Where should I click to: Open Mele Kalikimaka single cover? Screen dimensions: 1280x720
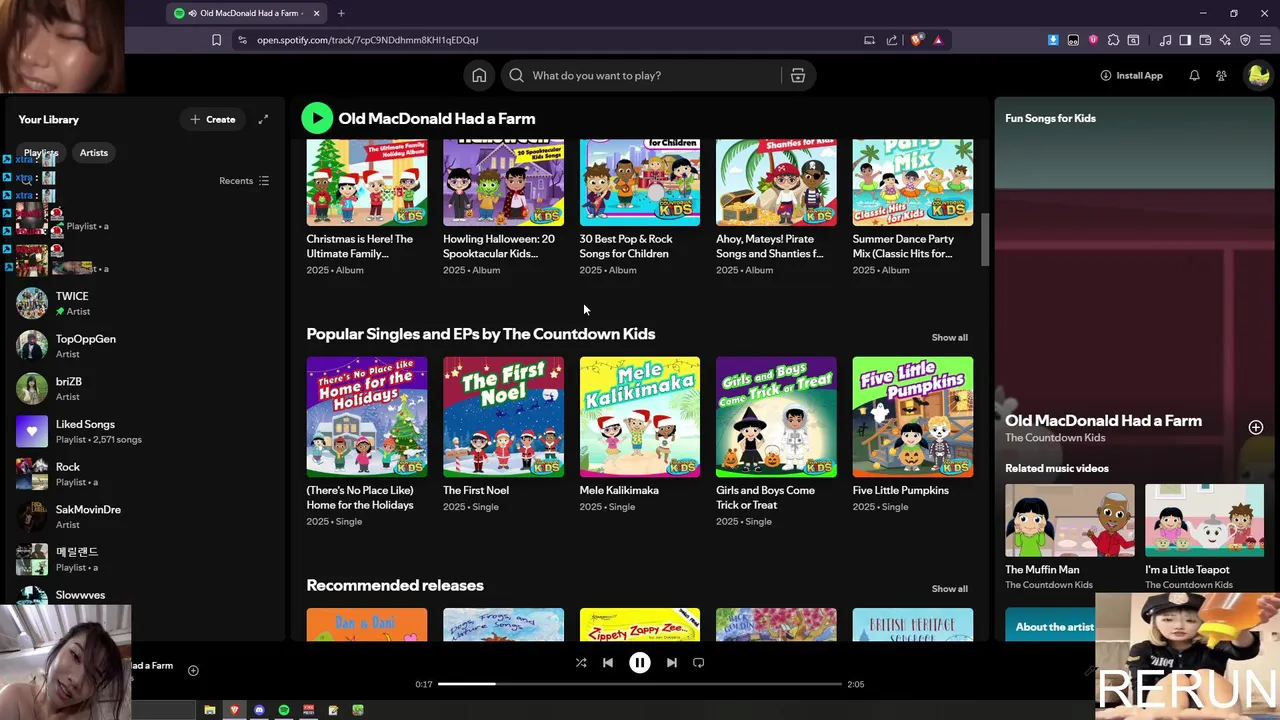(x=640, y=417)
